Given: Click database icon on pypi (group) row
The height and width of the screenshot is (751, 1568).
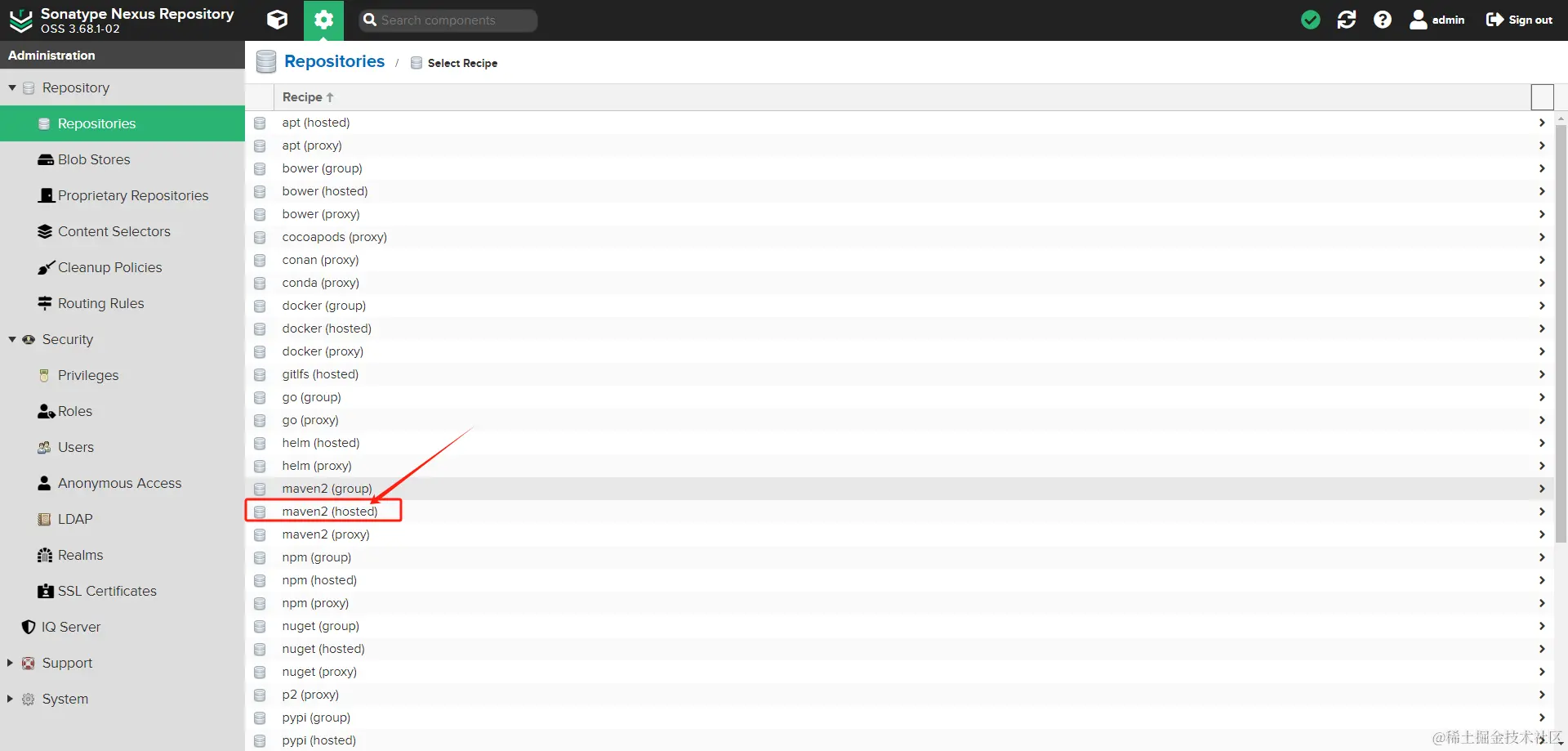Looking at the screenshot, I should (x=260, y=717).
